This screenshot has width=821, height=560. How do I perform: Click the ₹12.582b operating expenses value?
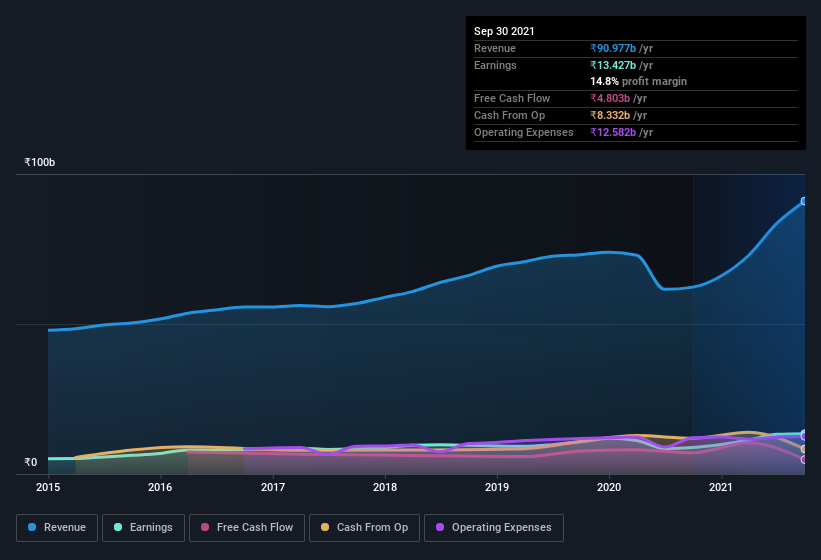click(613, 132)
